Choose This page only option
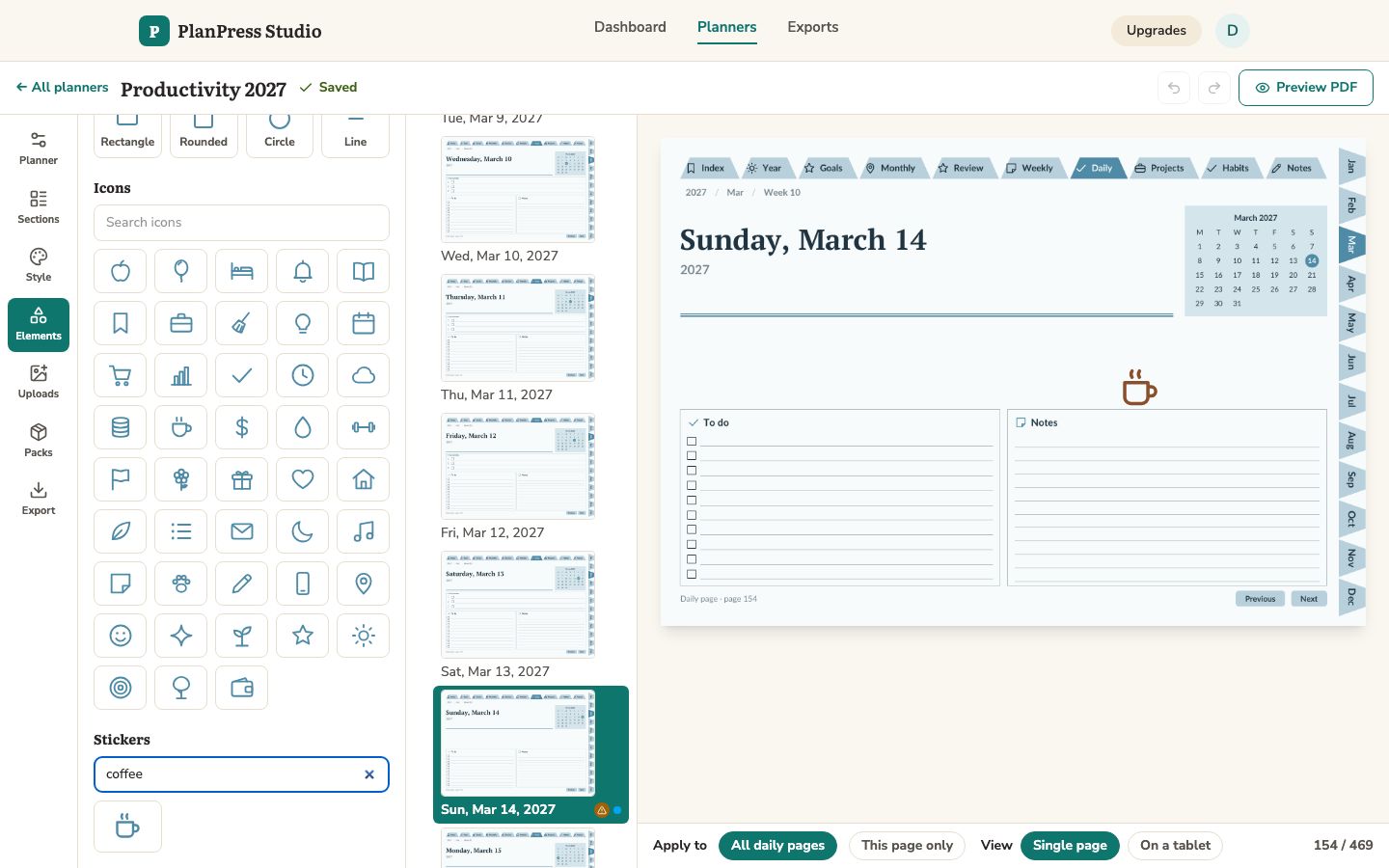The width and height of the screenshot is (1389, 868). coord(907,846)
